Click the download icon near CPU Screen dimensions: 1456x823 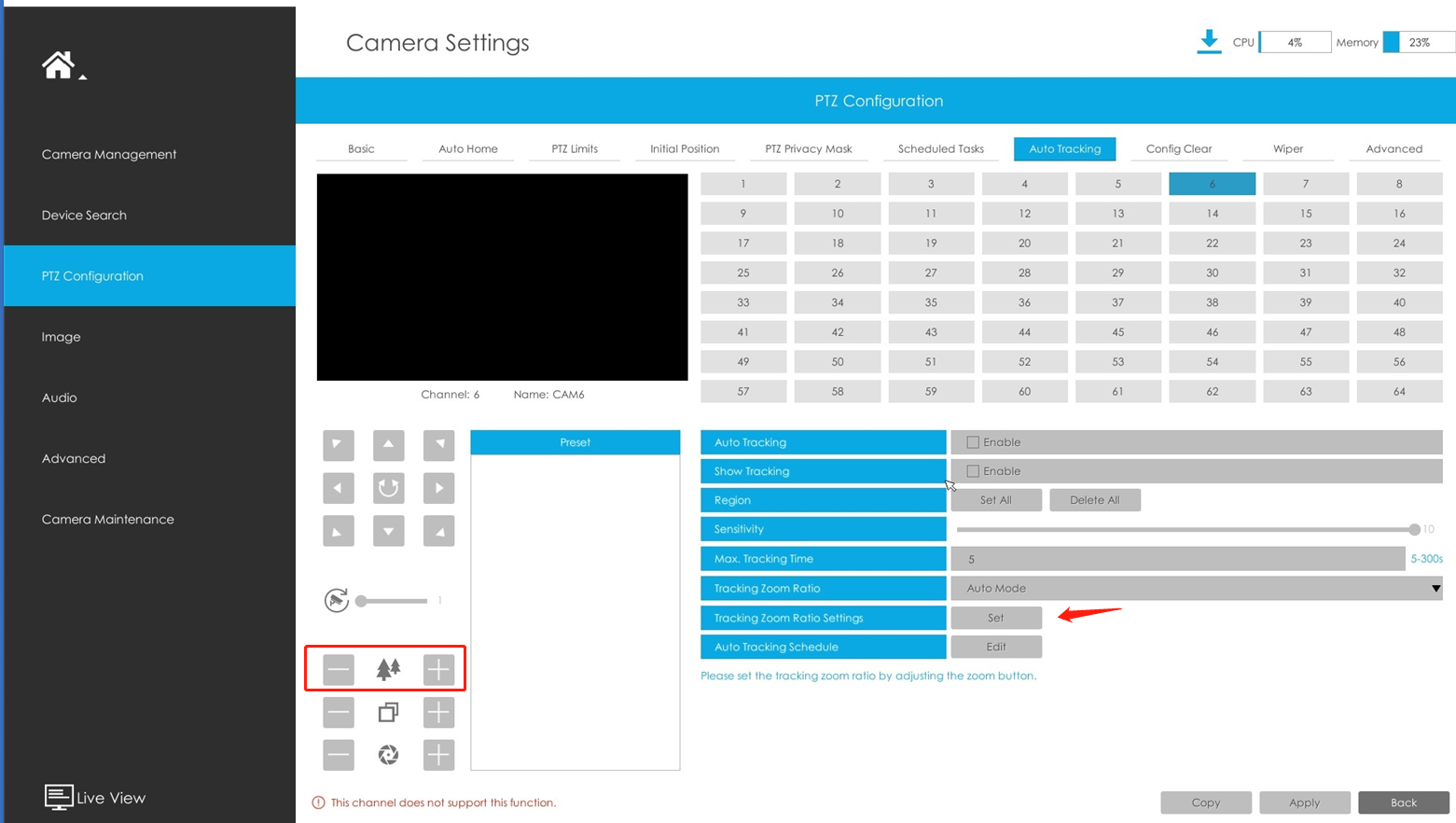(1209, 42)
